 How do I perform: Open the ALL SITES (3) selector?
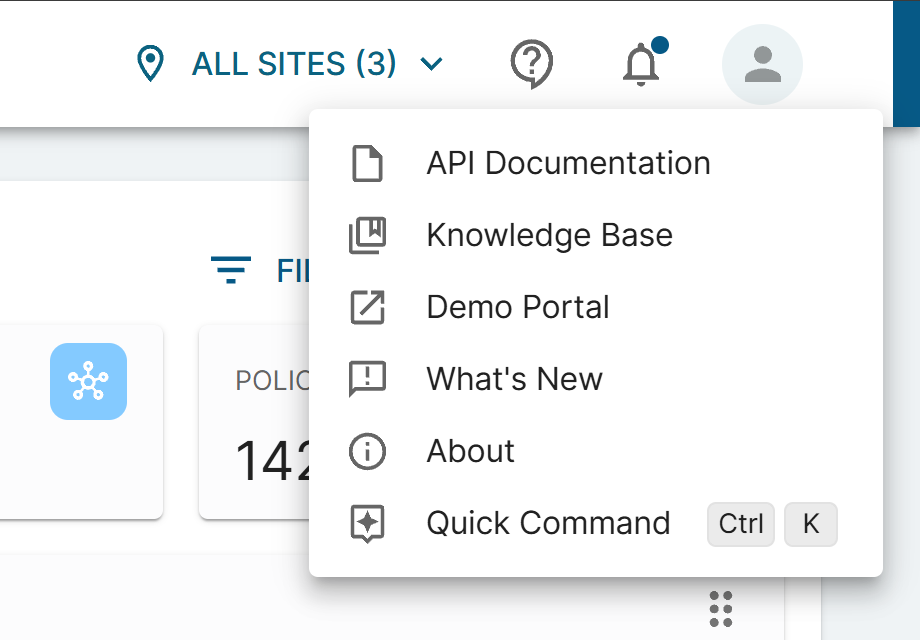[x=293, y=65]
